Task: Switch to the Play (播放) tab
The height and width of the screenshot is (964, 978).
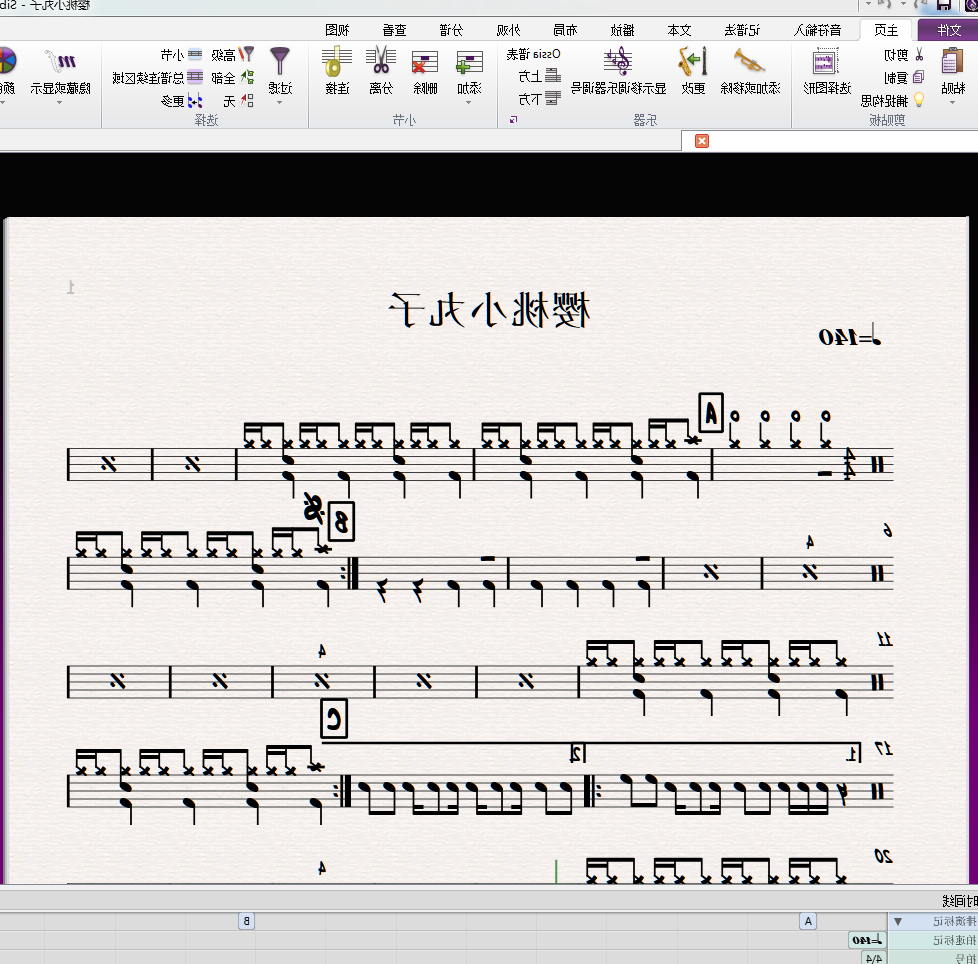Action: pos(622,30)
